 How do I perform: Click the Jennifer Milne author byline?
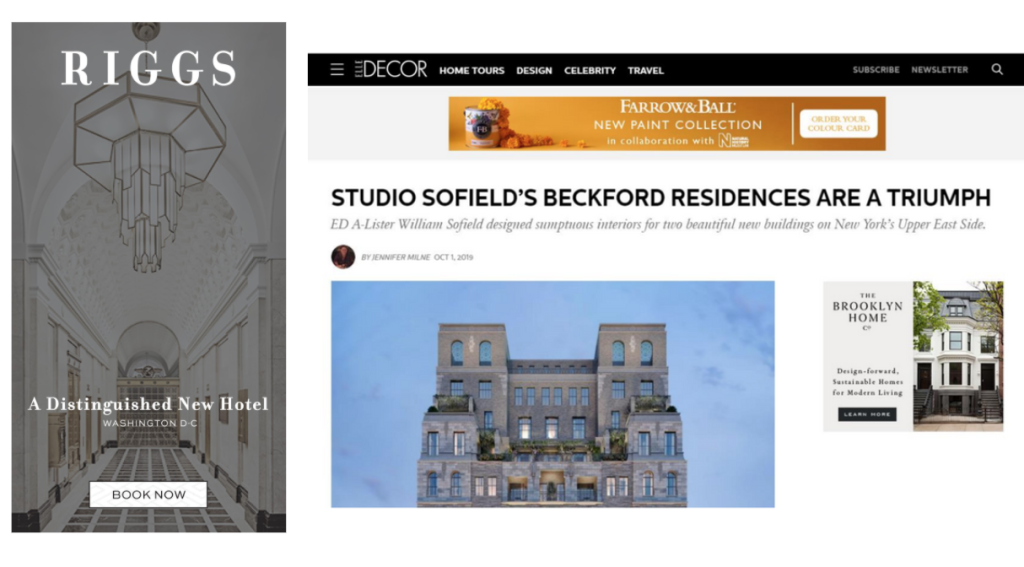396,257
